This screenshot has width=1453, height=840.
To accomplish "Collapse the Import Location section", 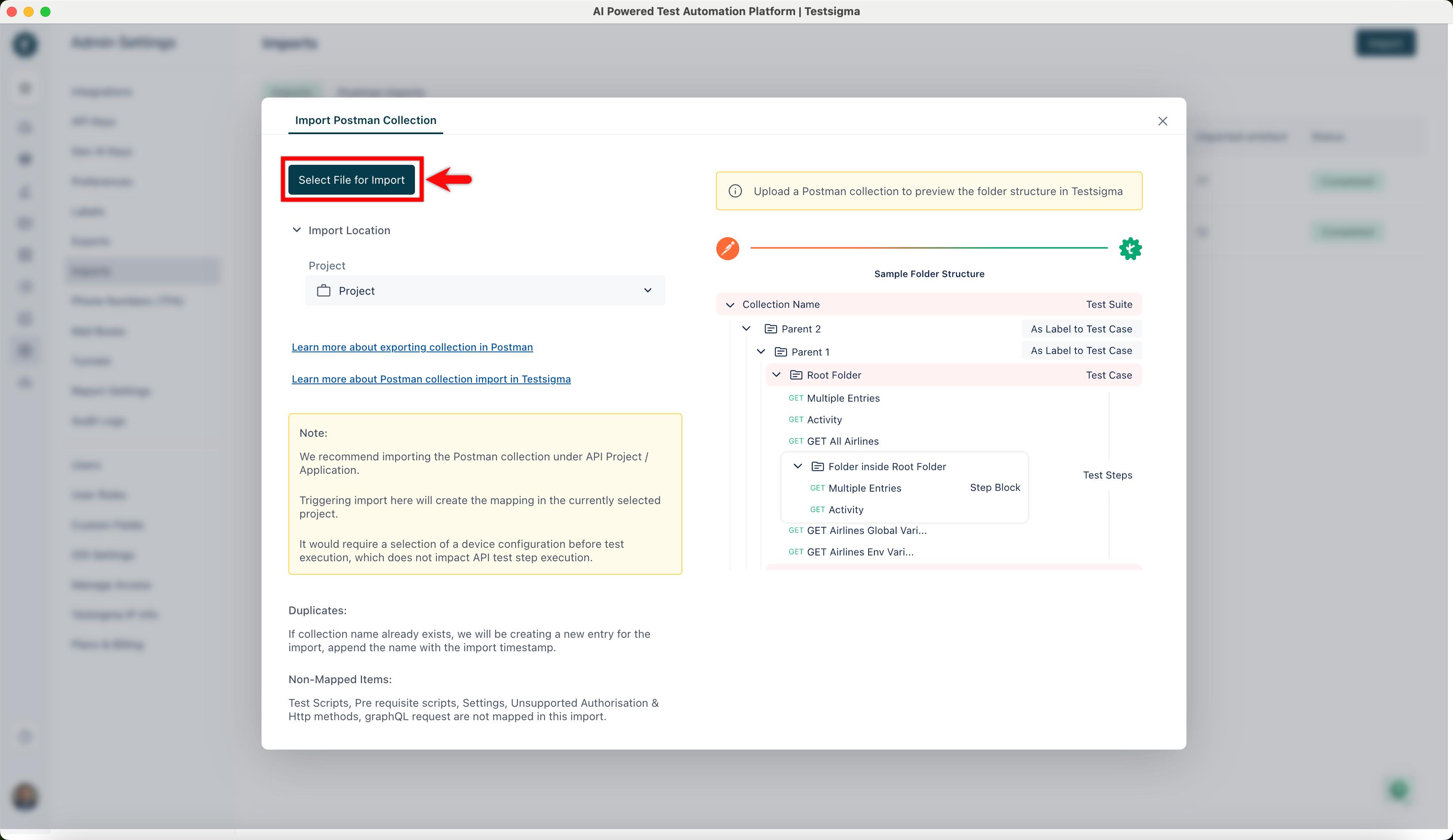I will click(x=296, y=230).
